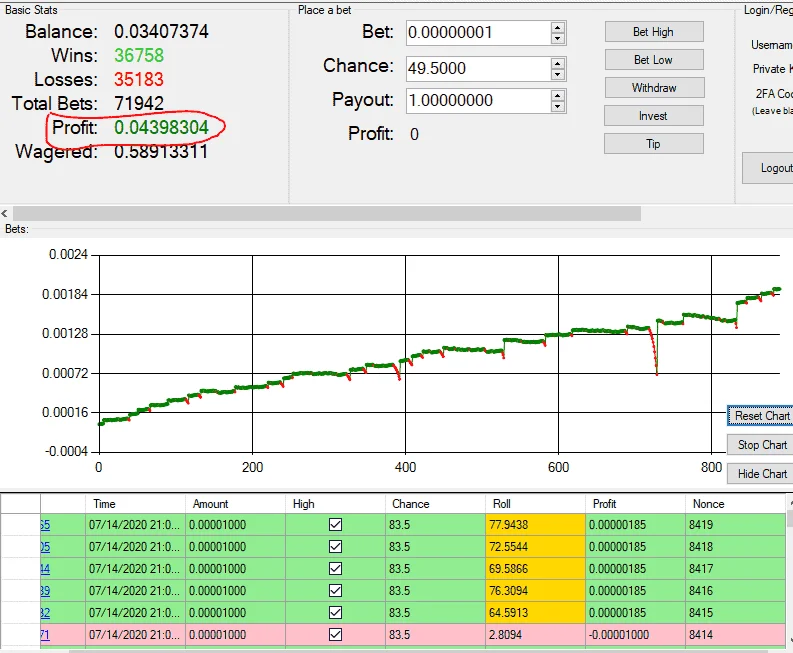Open bet ID link in nonce 8418 row

(45, 547)
